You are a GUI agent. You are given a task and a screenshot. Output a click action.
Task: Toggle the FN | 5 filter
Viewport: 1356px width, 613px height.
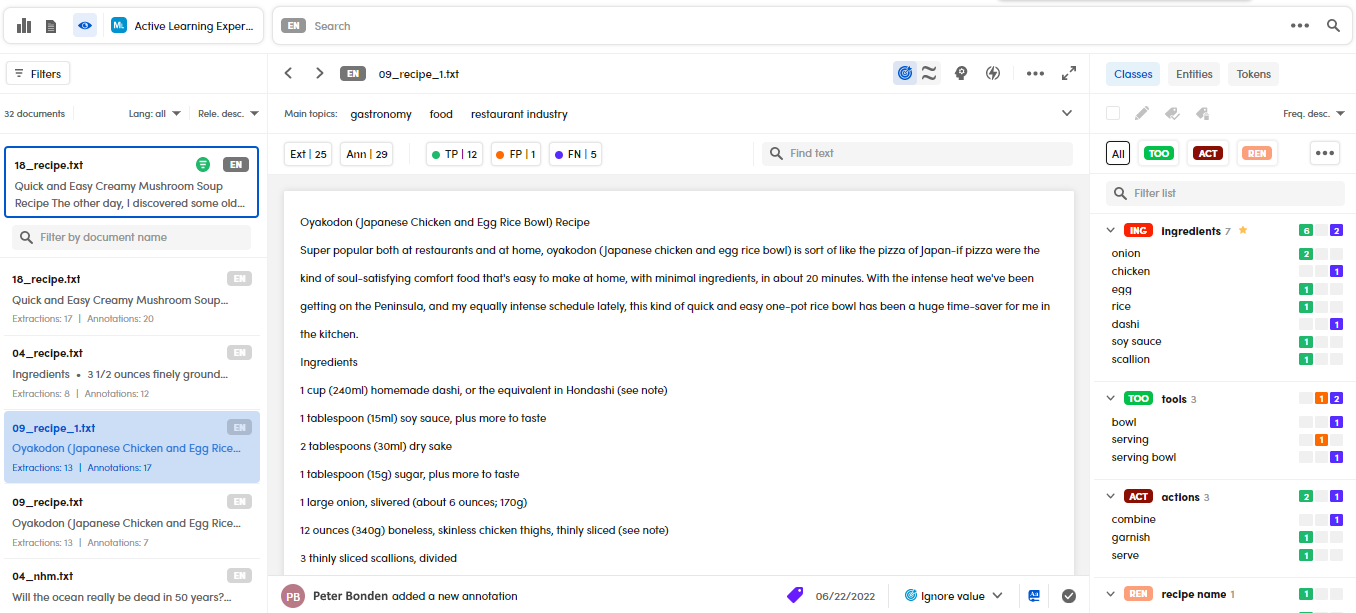tap(575, 154)
